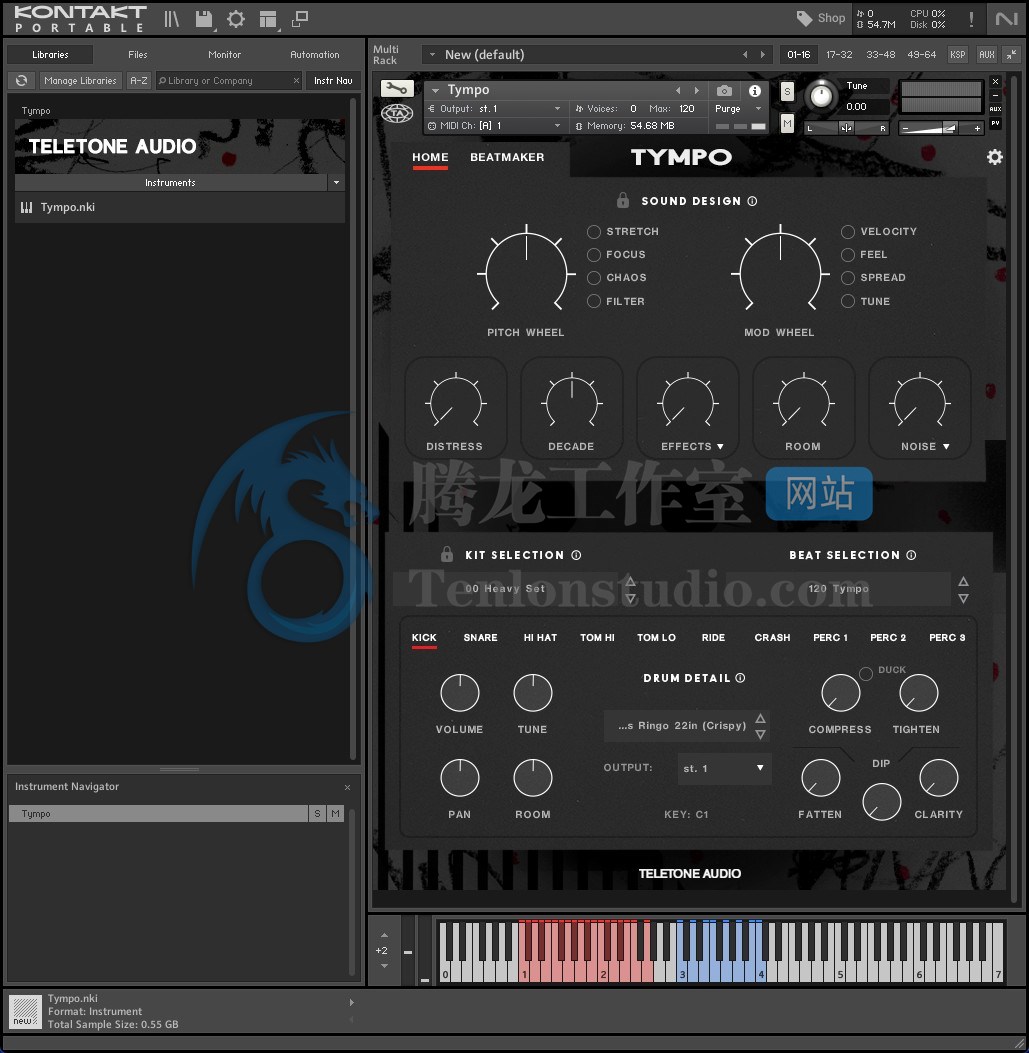Open the instrument info icon
Screen dimensions: 1029x1053
755,90
